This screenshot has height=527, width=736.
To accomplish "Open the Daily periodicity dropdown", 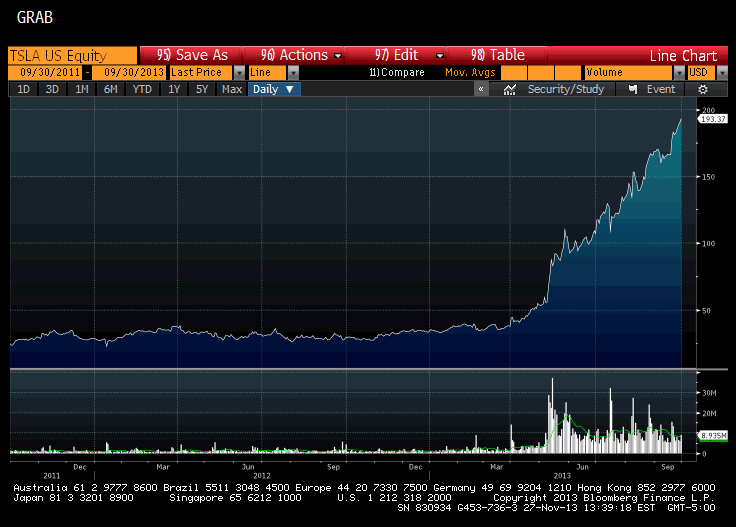I will coord(274,89).
